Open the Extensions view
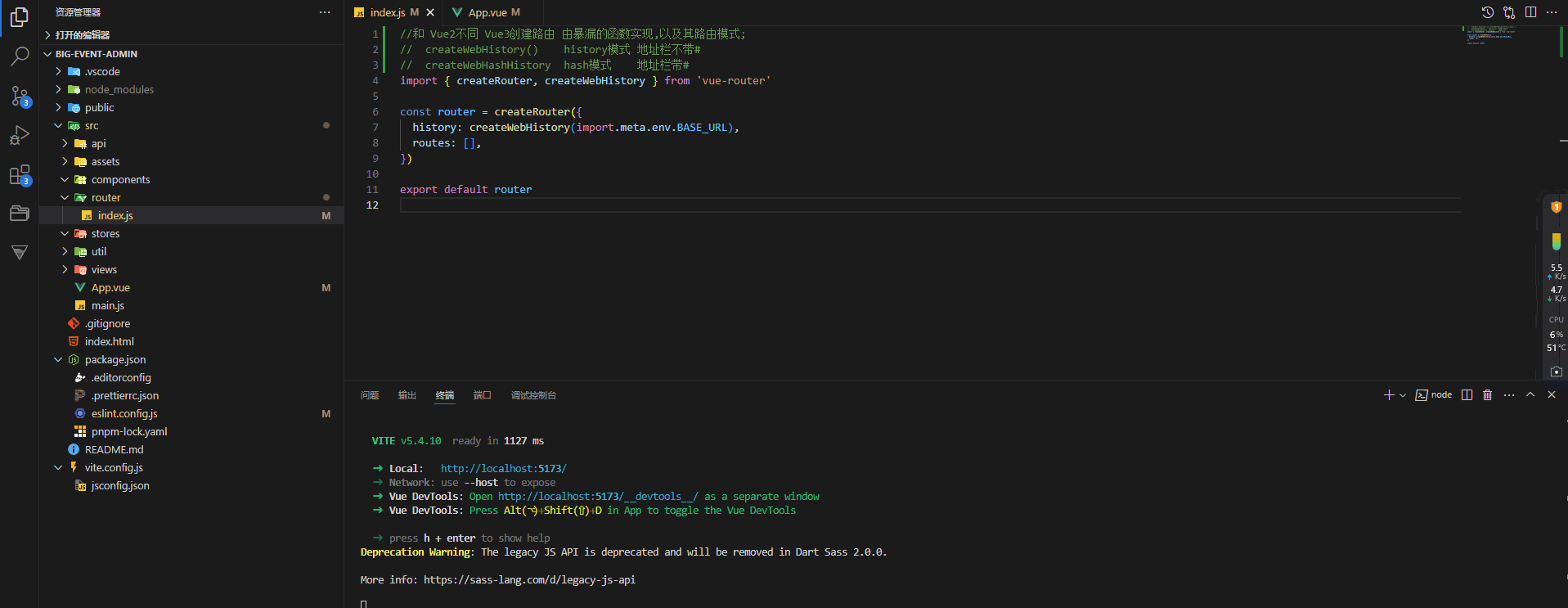1568x608 pixels. pos(20,175)
